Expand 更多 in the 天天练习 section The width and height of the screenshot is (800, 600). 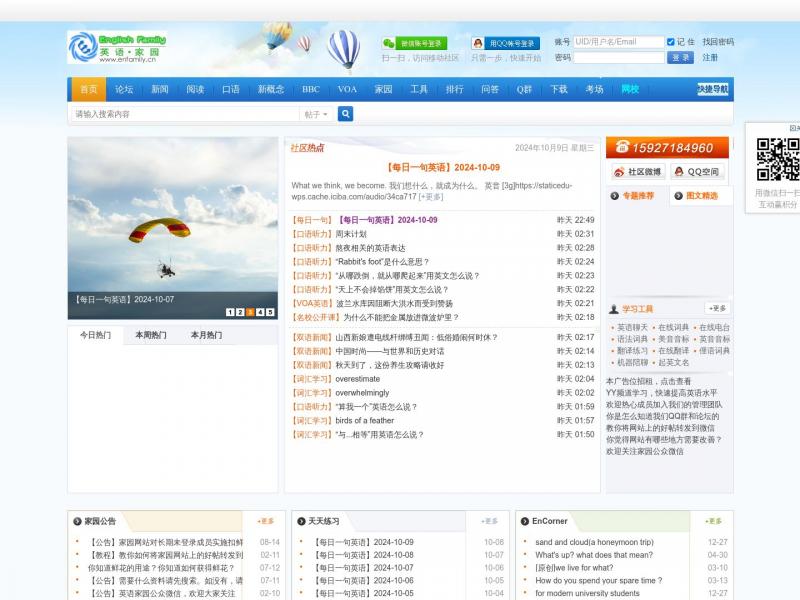click(489, 521)
